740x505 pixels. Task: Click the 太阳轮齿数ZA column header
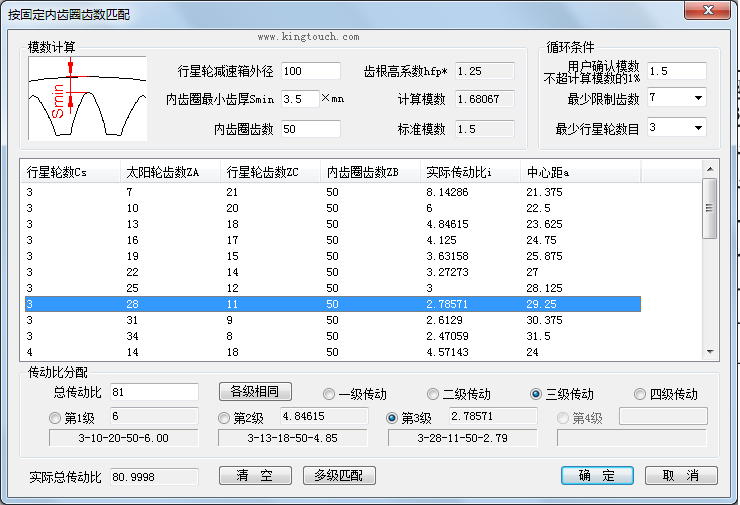tap(170, 172)
